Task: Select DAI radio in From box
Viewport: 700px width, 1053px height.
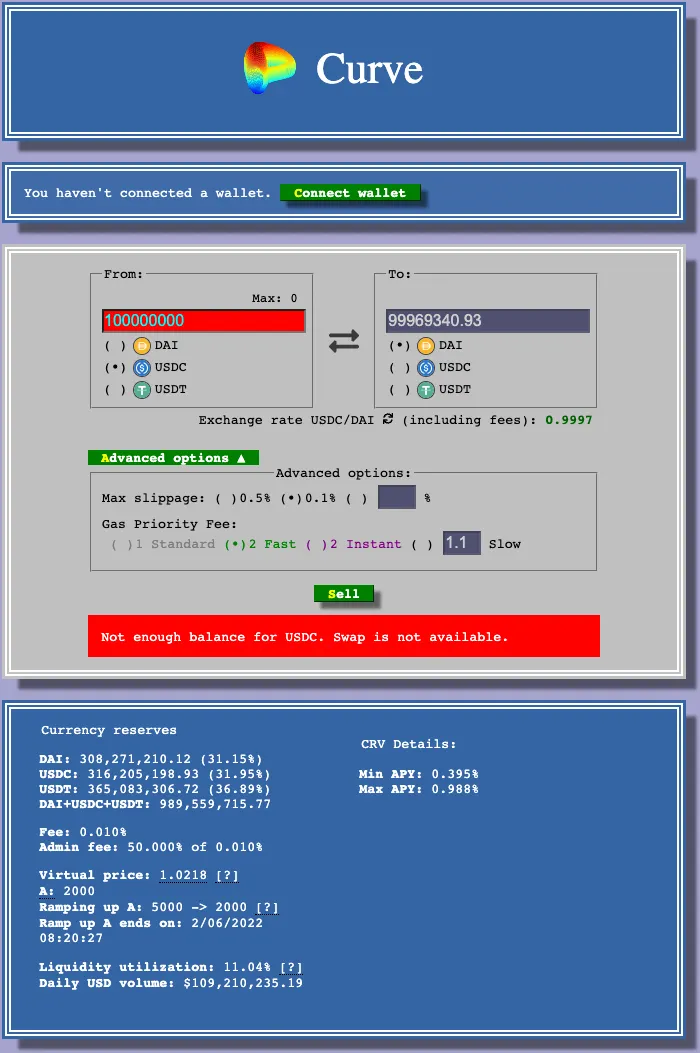Action: click(x=115, y=346)
